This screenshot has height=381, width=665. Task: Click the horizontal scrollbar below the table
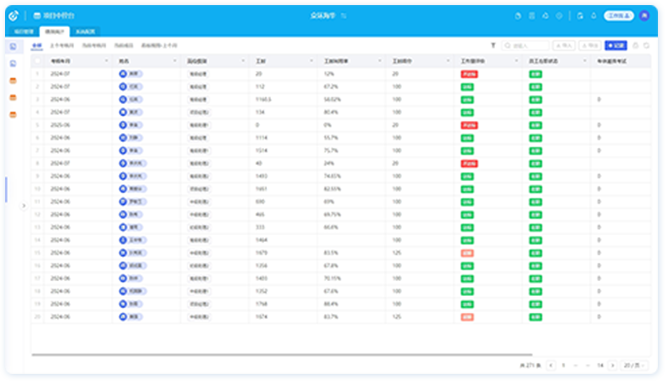(282, 355)
